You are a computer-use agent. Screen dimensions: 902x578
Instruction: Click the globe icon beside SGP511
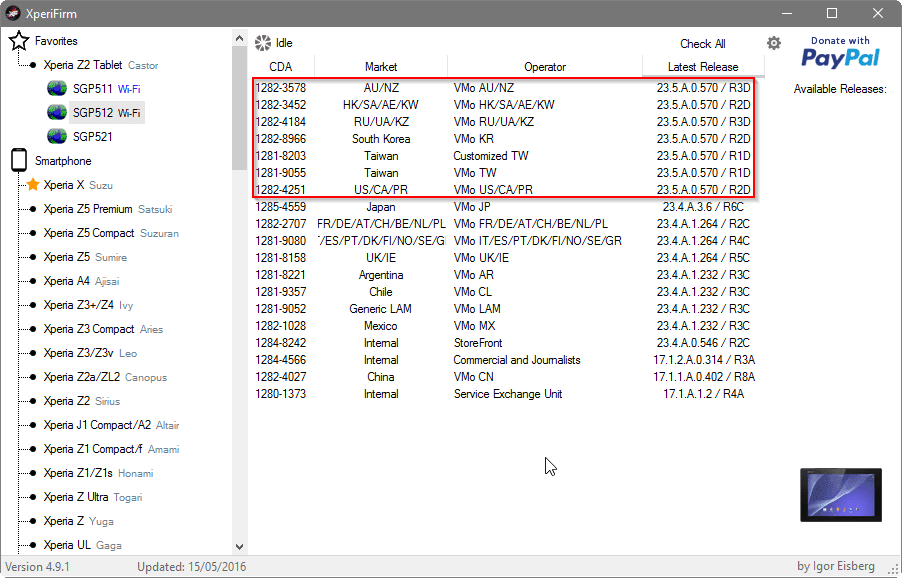pyautogui.click(x=57, y=89)
